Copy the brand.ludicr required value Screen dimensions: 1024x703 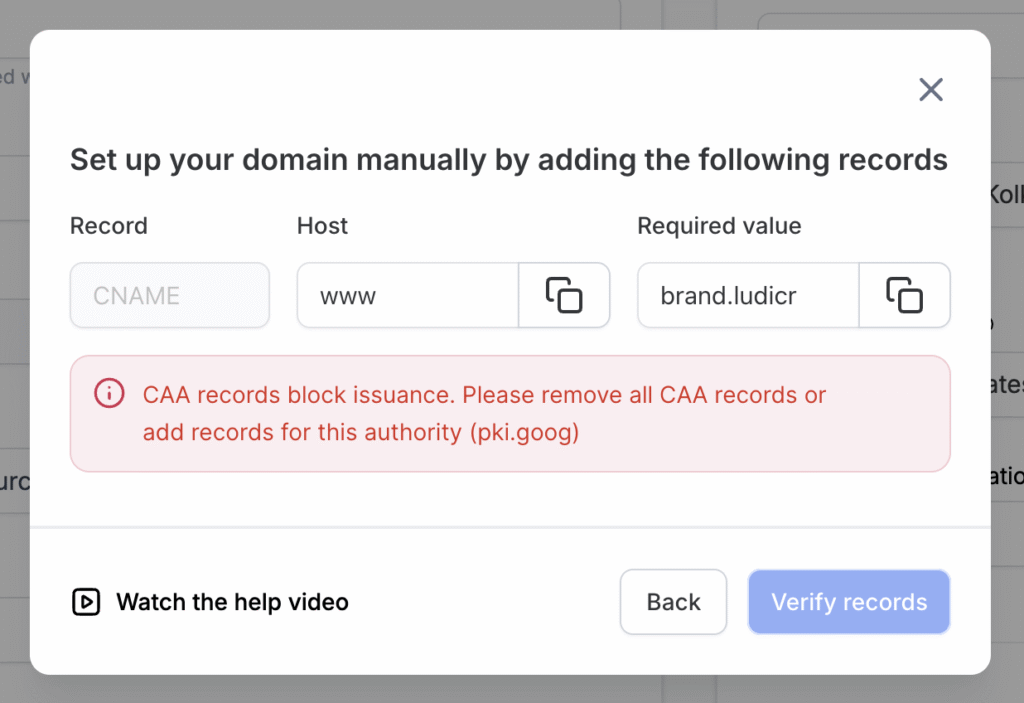pos(904,295)
